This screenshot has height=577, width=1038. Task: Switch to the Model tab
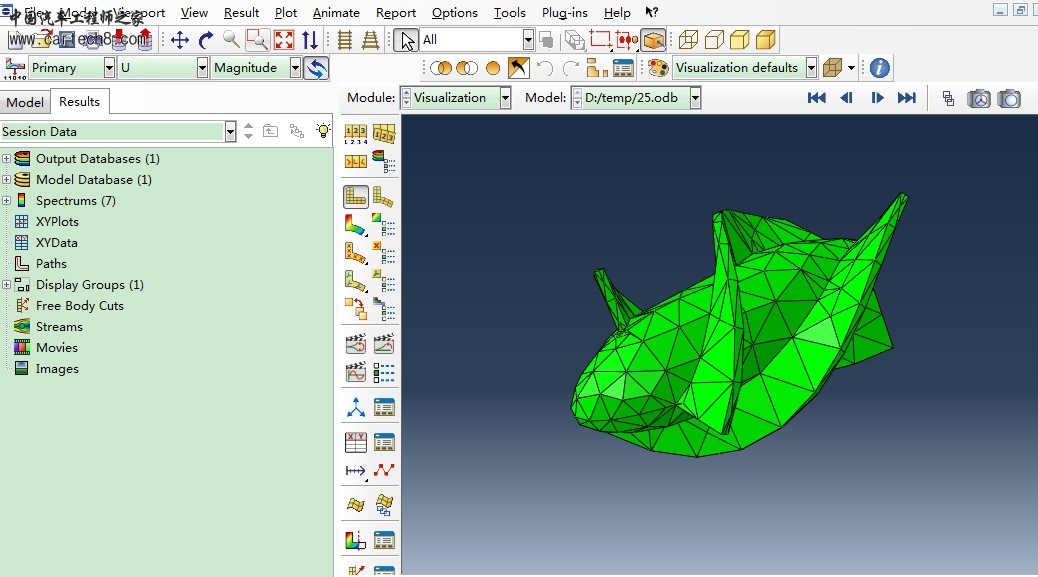tap(25, 102)
